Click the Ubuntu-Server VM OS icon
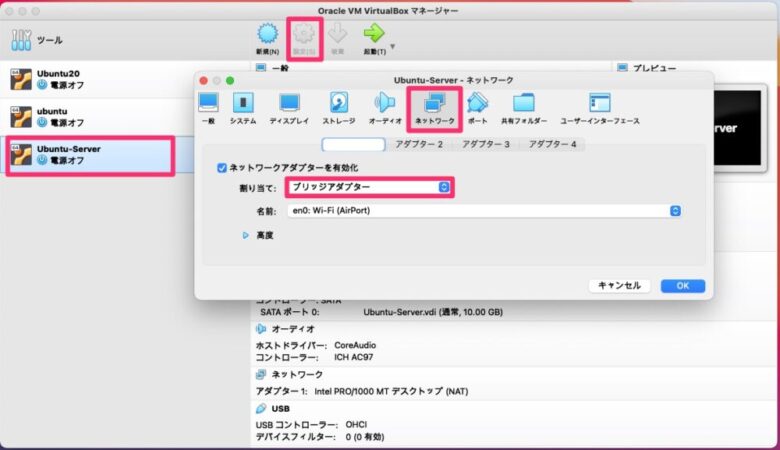The height and width of the screenshot is (450, 780). (x=21, y=155)
